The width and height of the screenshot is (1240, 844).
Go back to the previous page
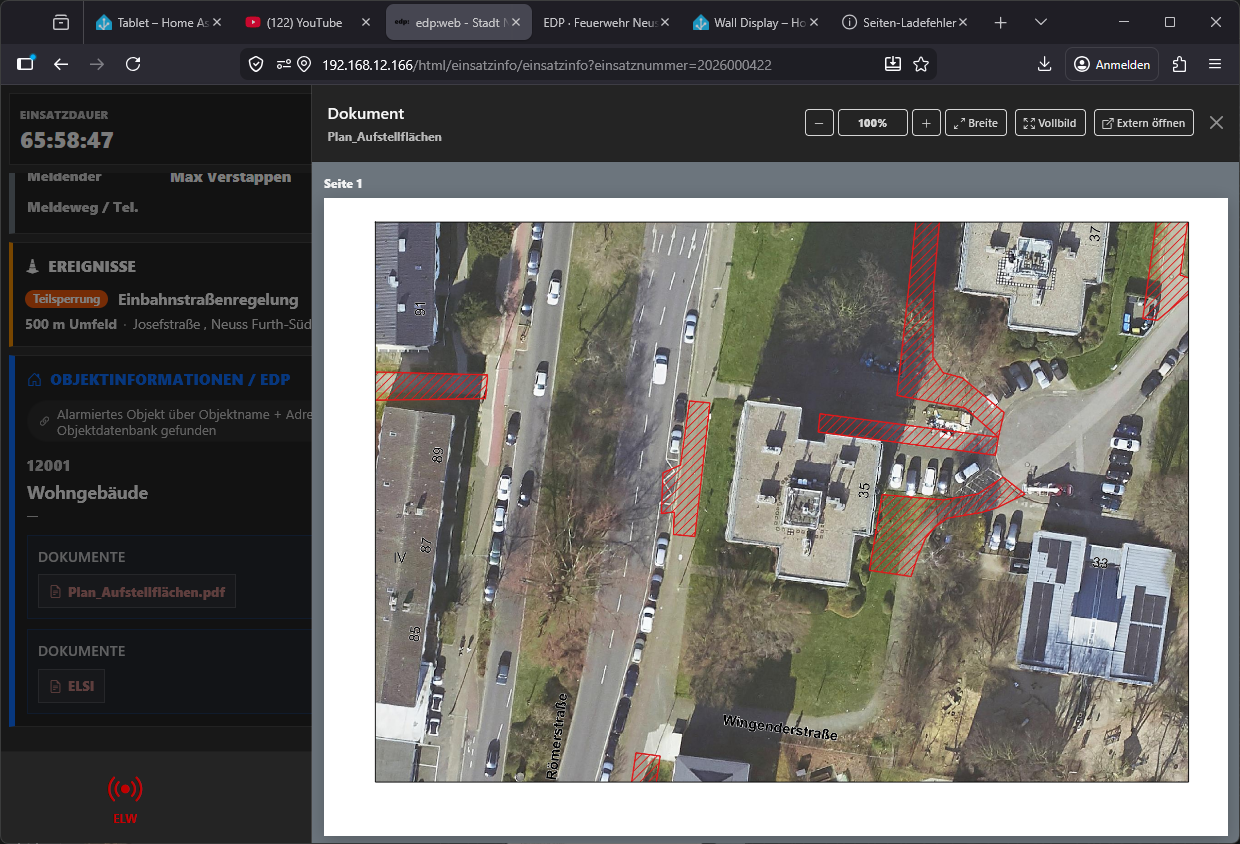(x=61, y=64)
